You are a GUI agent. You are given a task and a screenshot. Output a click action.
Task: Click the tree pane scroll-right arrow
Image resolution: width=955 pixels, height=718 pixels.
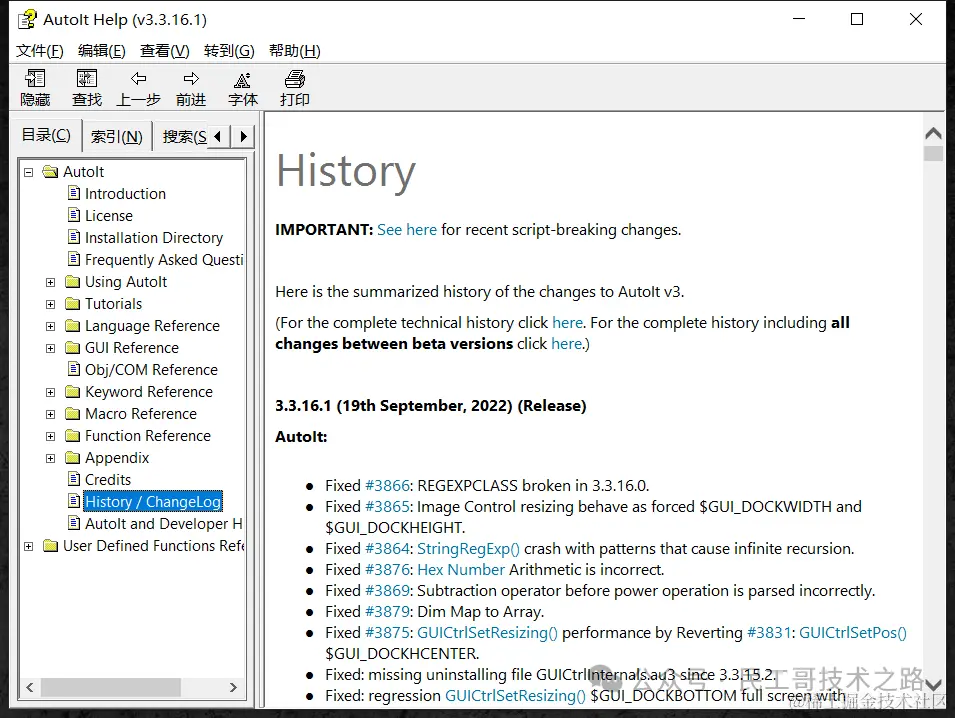click(233, 687)
